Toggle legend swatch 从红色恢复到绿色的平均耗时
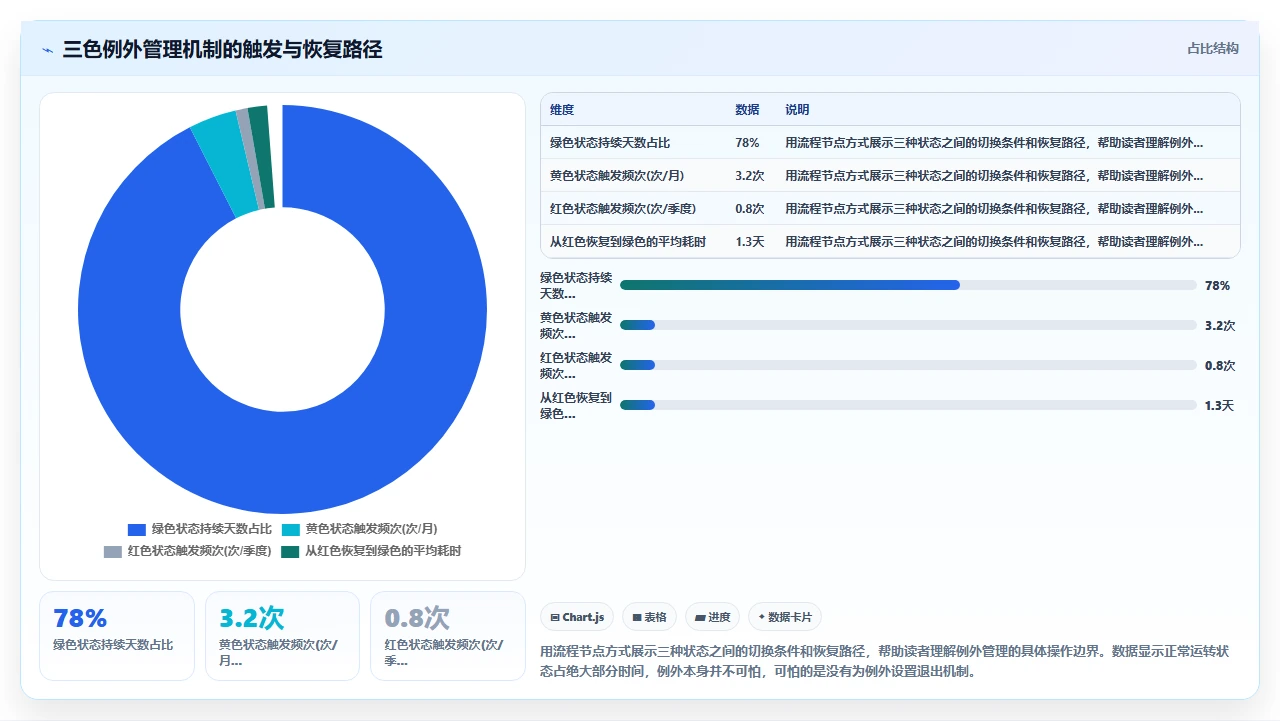 tap(290, 551)
